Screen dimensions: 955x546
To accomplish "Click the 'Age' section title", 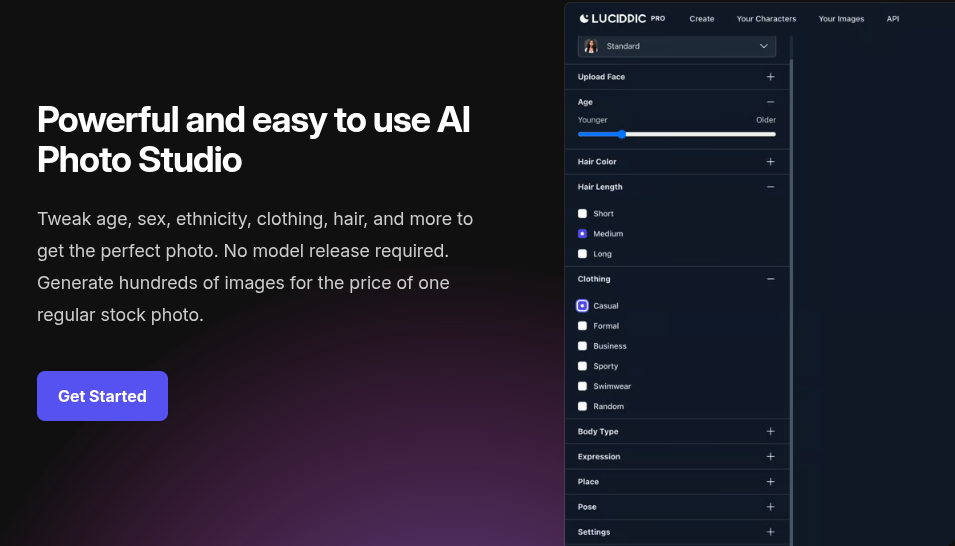I will click(585, 102).
